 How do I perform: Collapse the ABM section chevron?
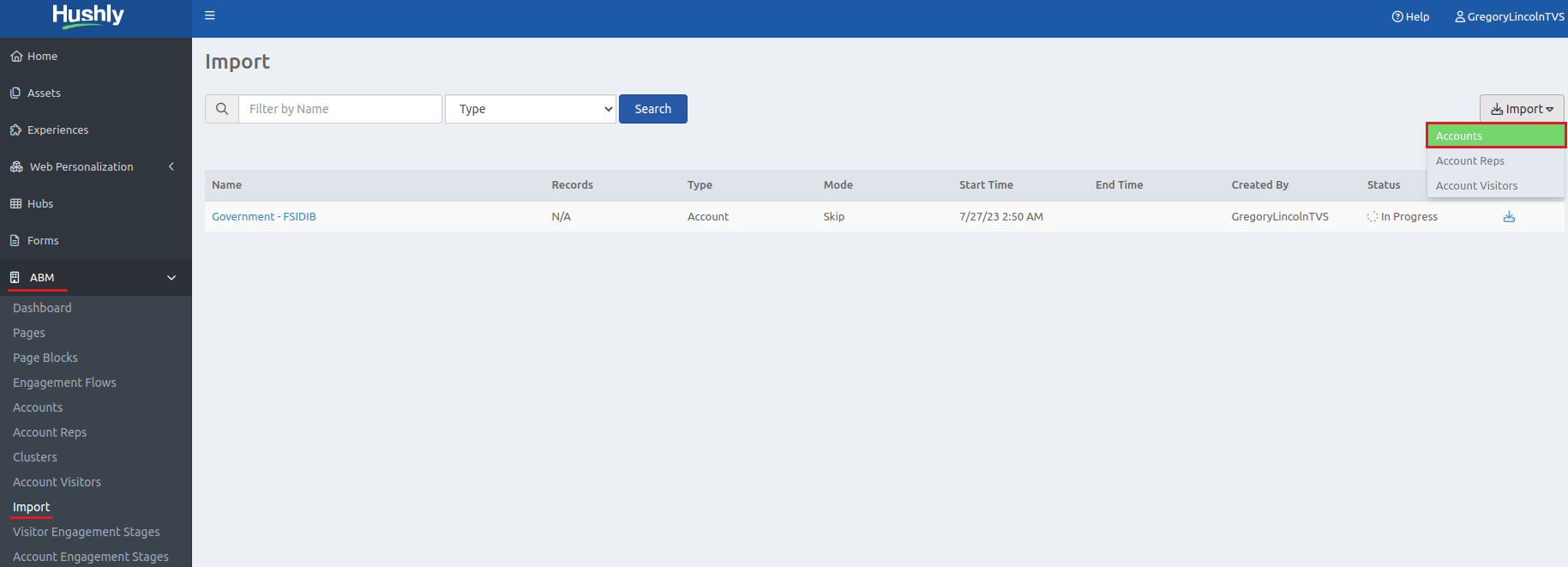[x=171, y=277]
